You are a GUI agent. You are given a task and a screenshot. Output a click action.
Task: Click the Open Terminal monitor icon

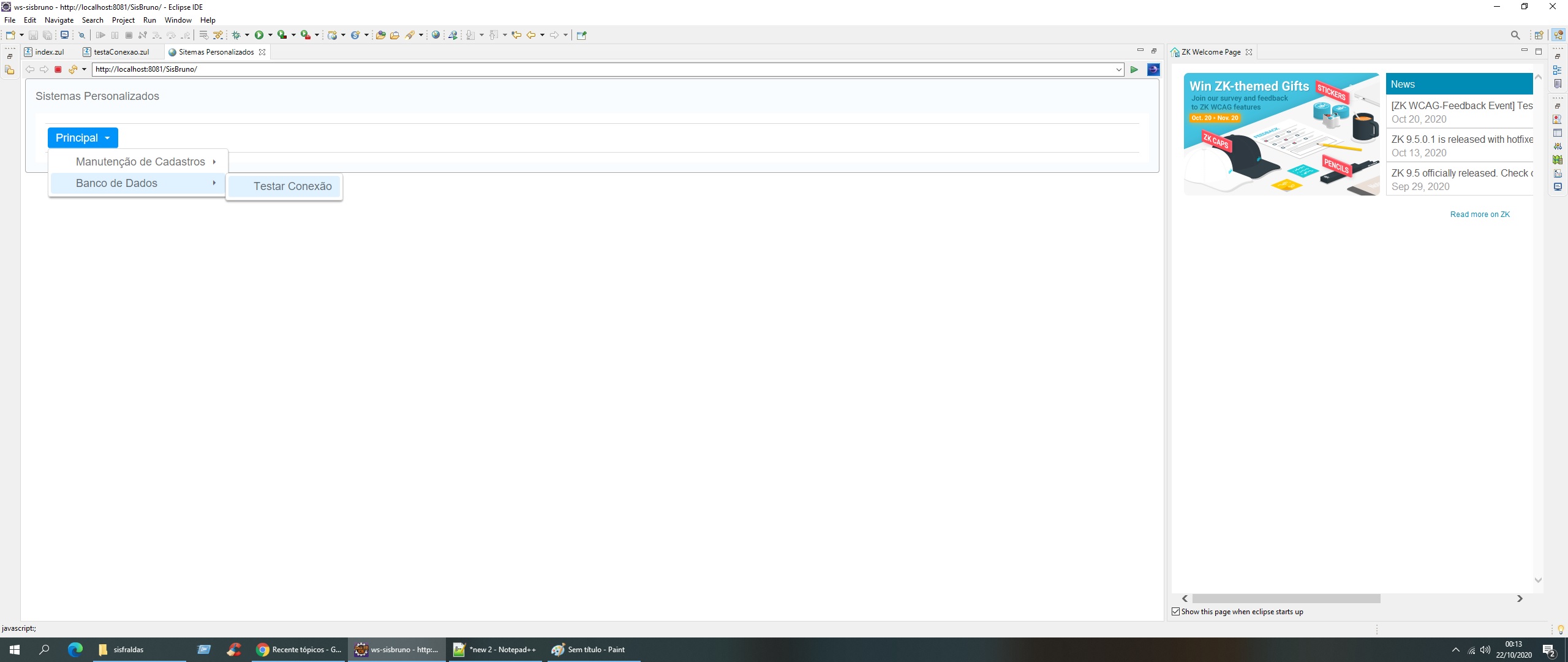[x=64, y=35]
